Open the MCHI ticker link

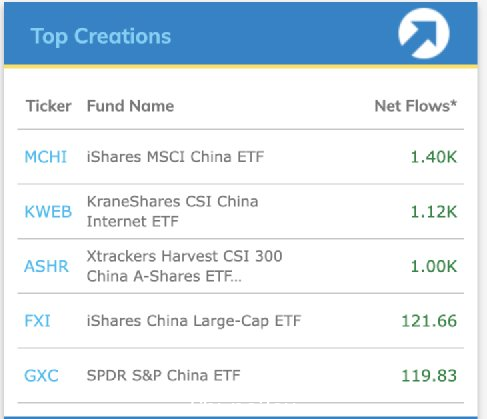pos(46,157)
